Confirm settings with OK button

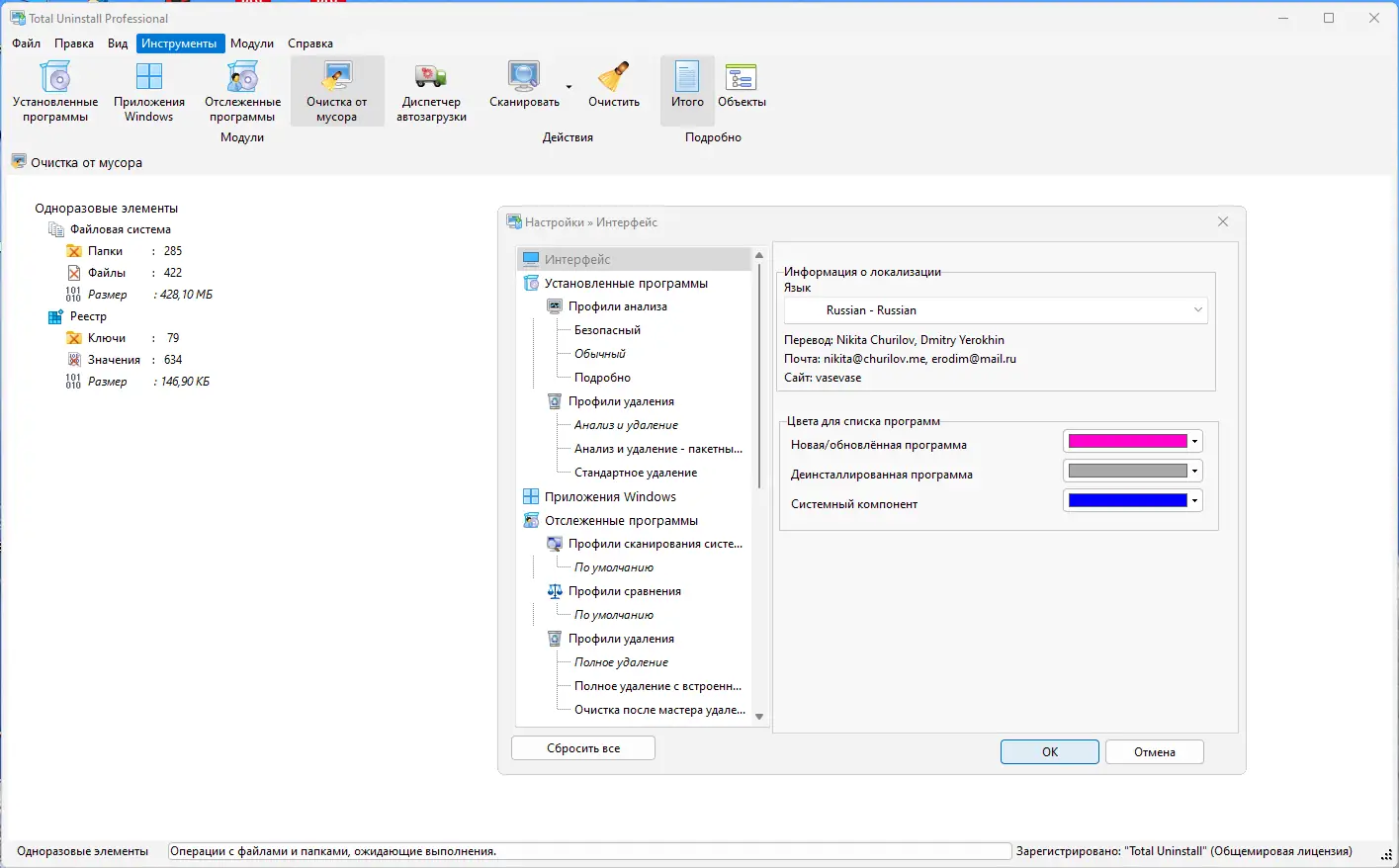click(x=1050, y=752)
